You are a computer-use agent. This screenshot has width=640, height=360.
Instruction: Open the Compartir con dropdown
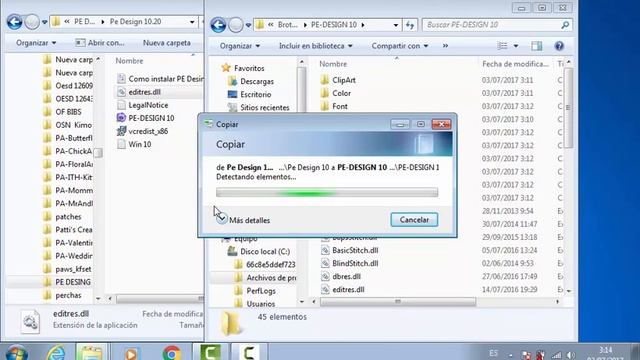pyautogui.click(x=400, y=46)
